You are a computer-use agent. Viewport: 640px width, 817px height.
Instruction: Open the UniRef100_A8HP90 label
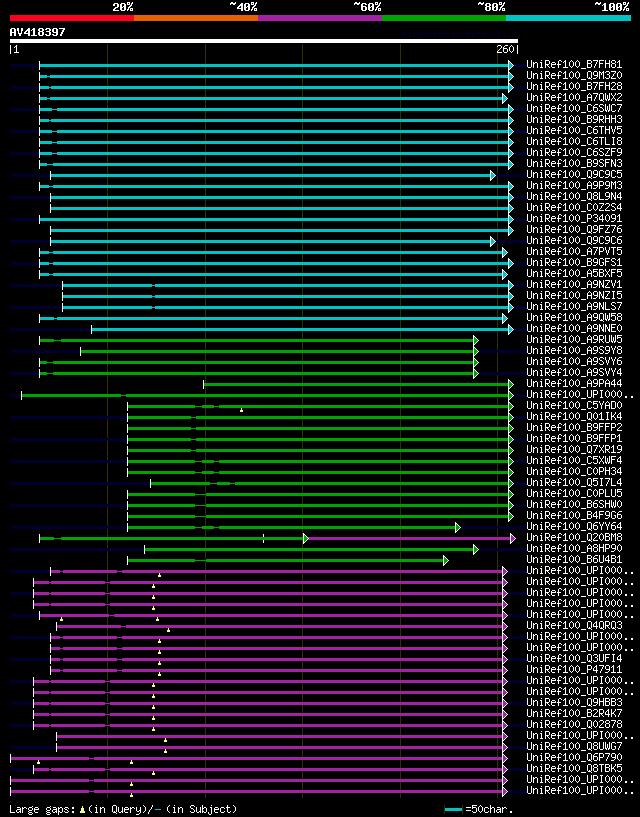point(574,548)
